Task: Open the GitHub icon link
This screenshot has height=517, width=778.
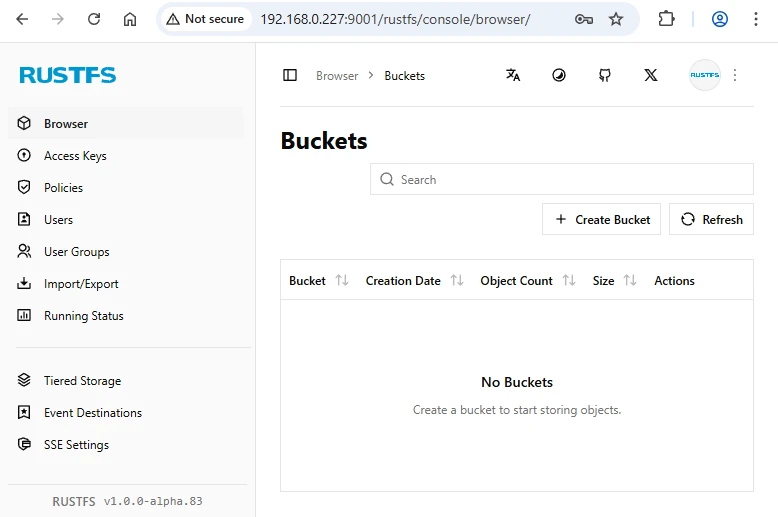Action: tap(604, 75)
